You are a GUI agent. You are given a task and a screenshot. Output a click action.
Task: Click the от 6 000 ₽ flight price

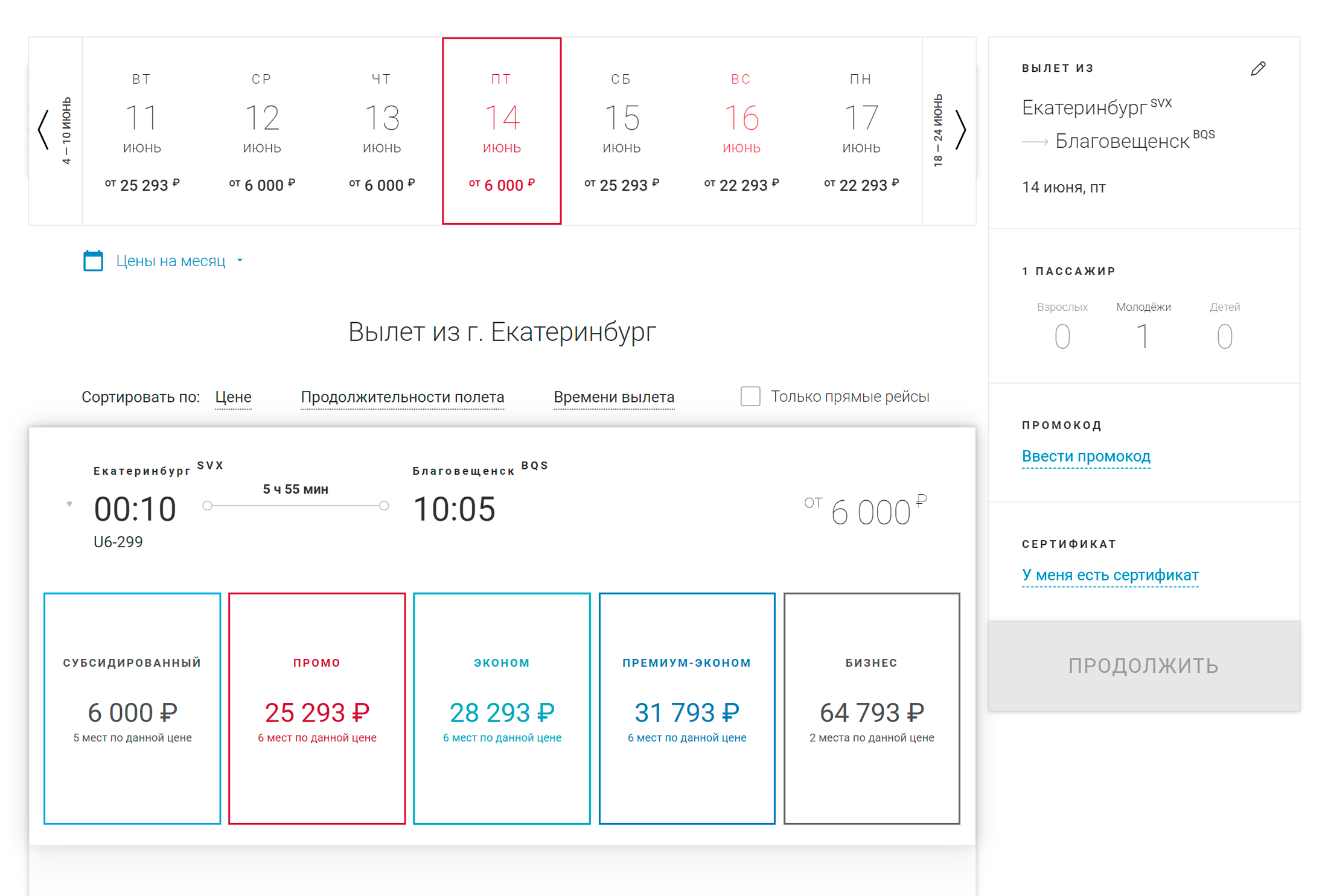(866, 512)
